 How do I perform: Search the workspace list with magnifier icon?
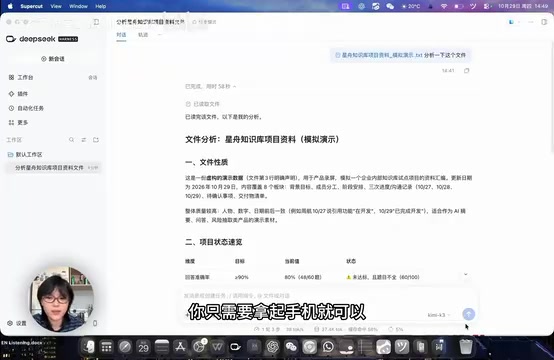71,140
